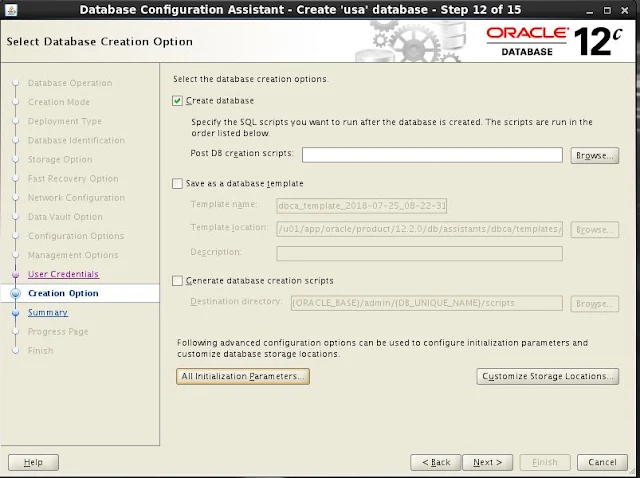The width and height of the screenshot is (640, 478).
Task: Click the Template name field
Action: (x=362, y=206)
